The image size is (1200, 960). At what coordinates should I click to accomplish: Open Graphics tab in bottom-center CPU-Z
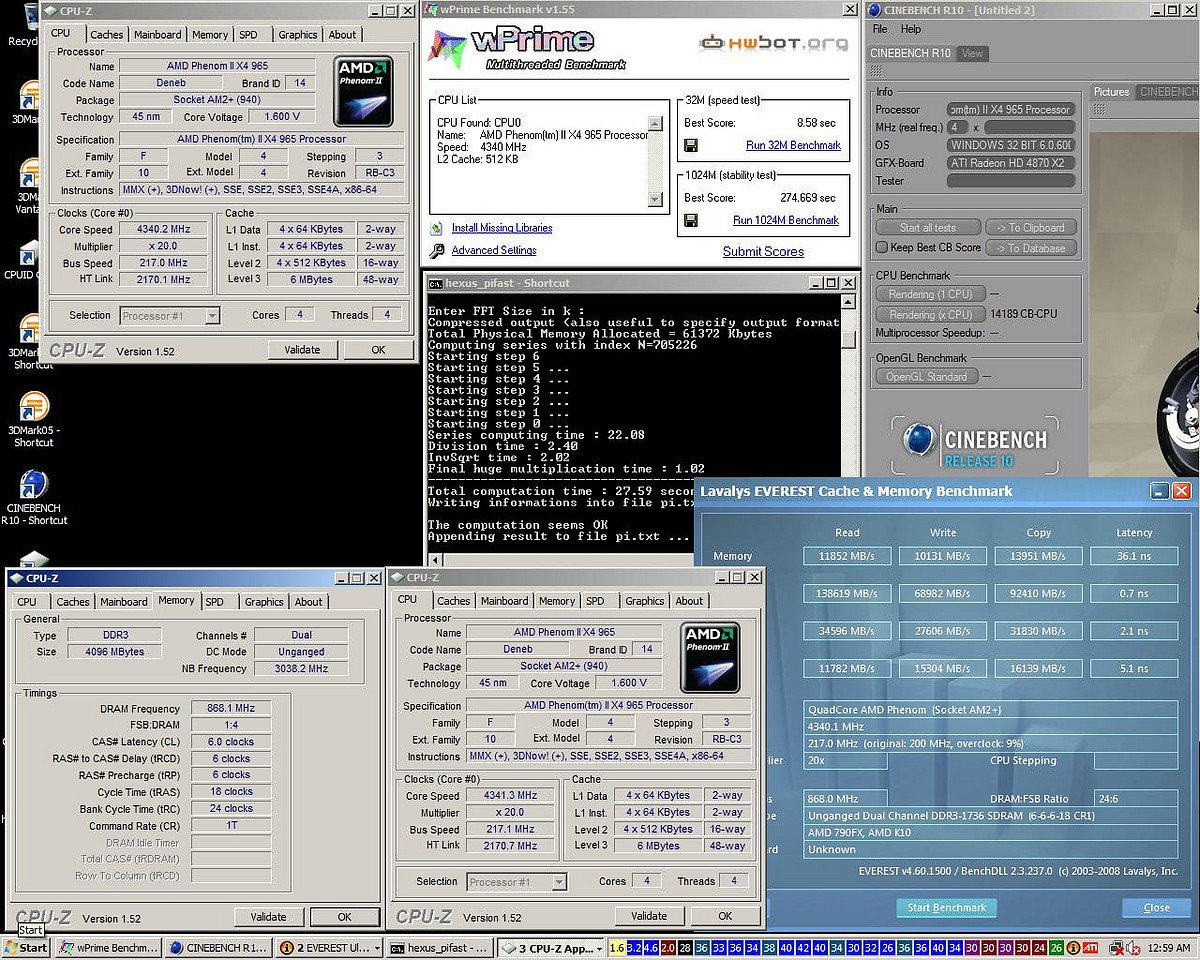coord(644,601)
